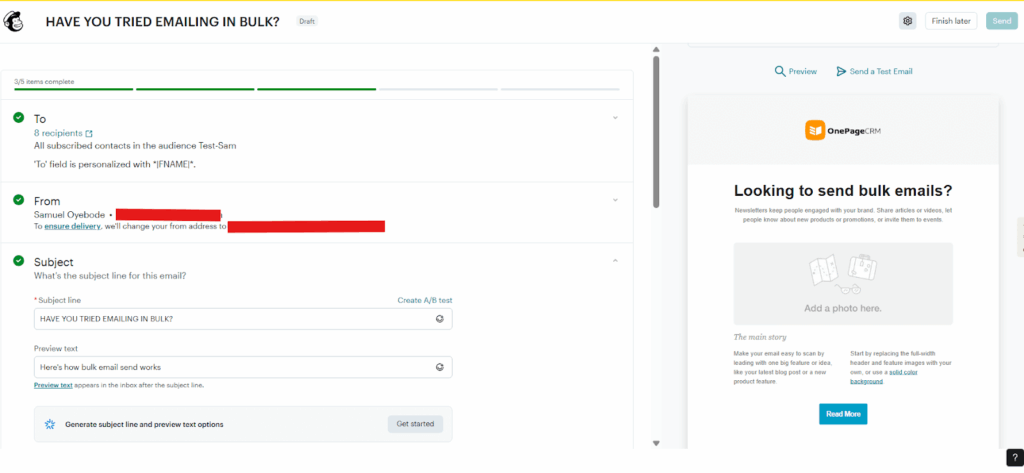Collapse the Subject section chevron

tap(615, 261)
